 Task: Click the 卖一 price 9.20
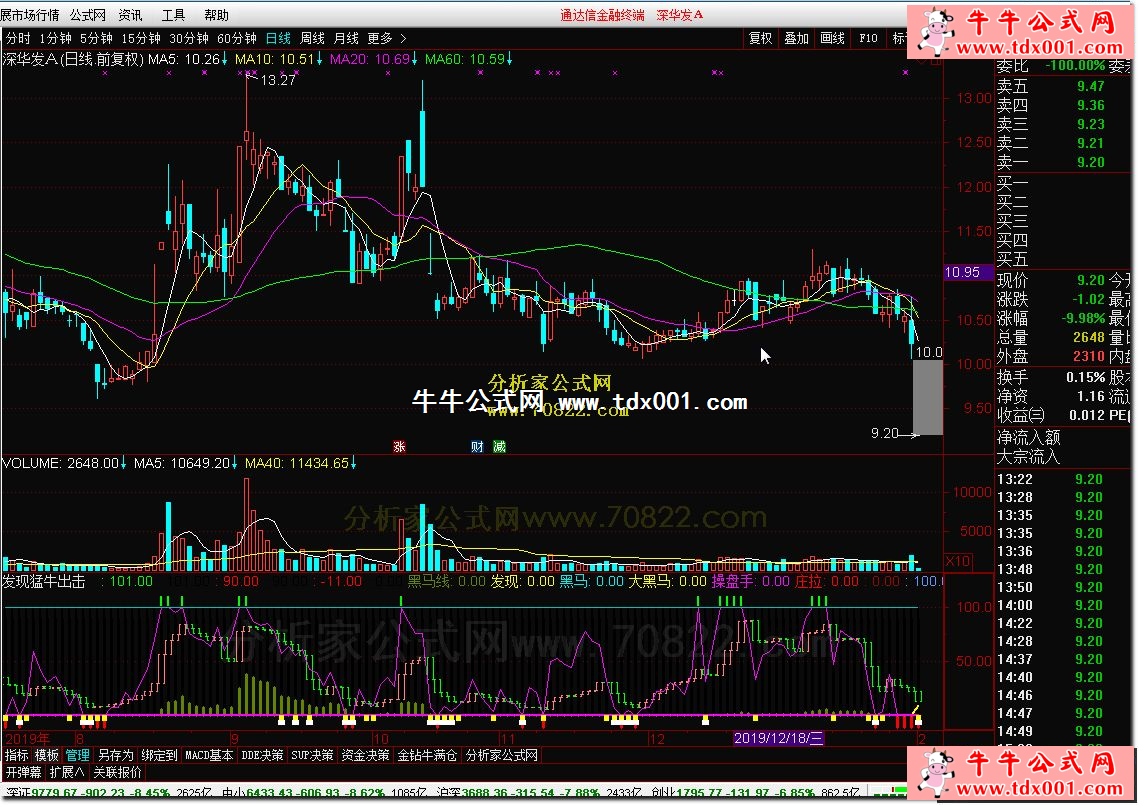tap(1090, 161)
